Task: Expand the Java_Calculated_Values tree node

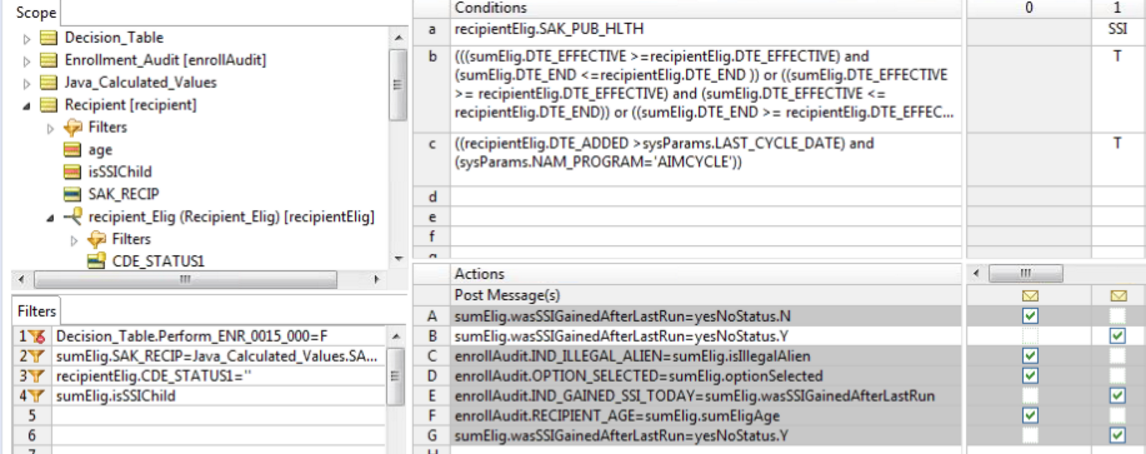Action: point(27,83)
